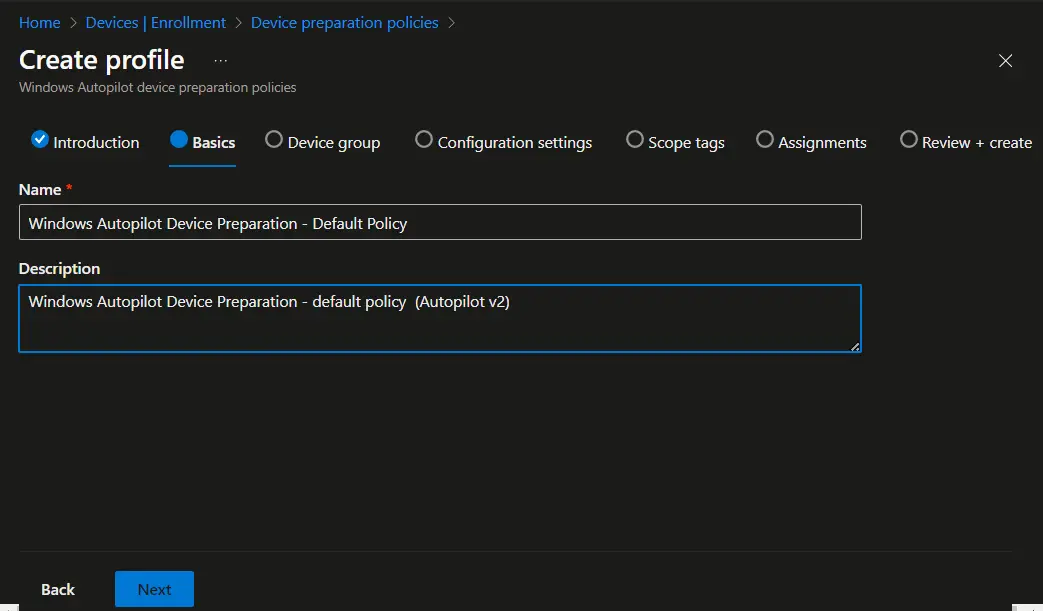
Task: Select the Review + create step radio button
Action: pos(908,140)
